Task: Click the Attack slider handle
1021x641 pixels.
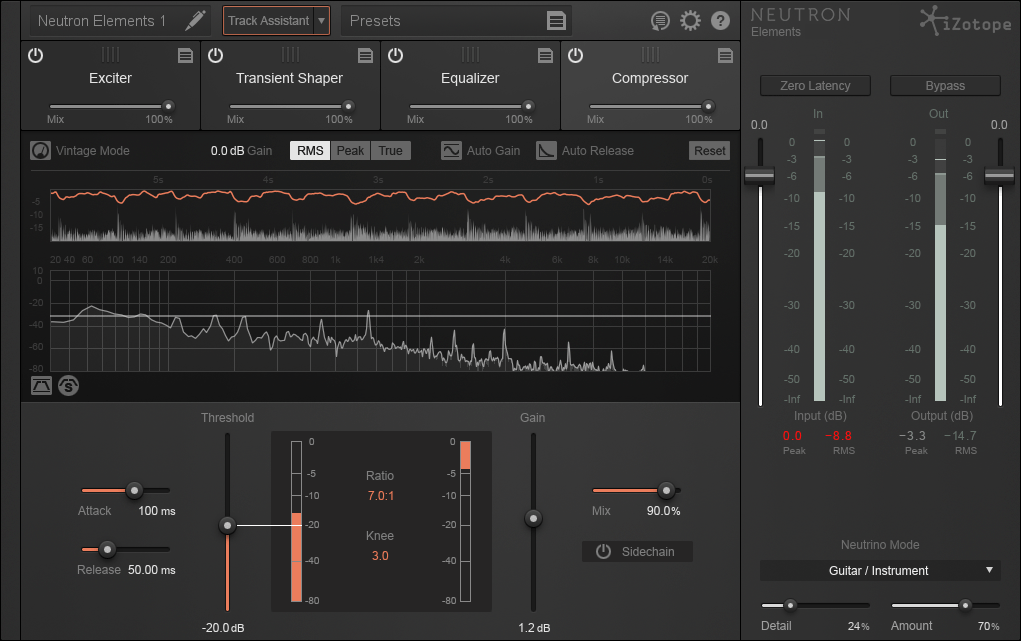Action: (x=134, y=491)
